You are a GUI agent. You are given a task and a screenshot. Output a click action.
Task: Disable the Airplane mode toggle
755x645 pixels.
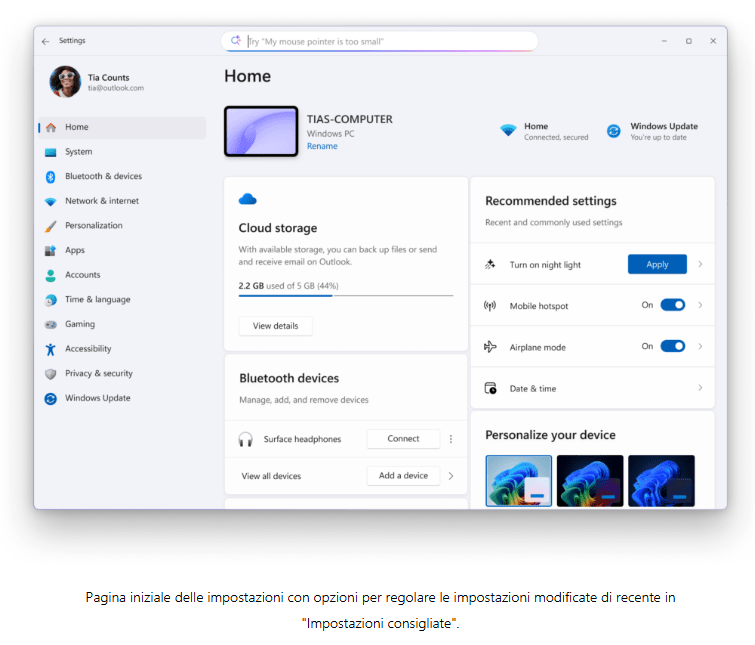coord(672,346)
